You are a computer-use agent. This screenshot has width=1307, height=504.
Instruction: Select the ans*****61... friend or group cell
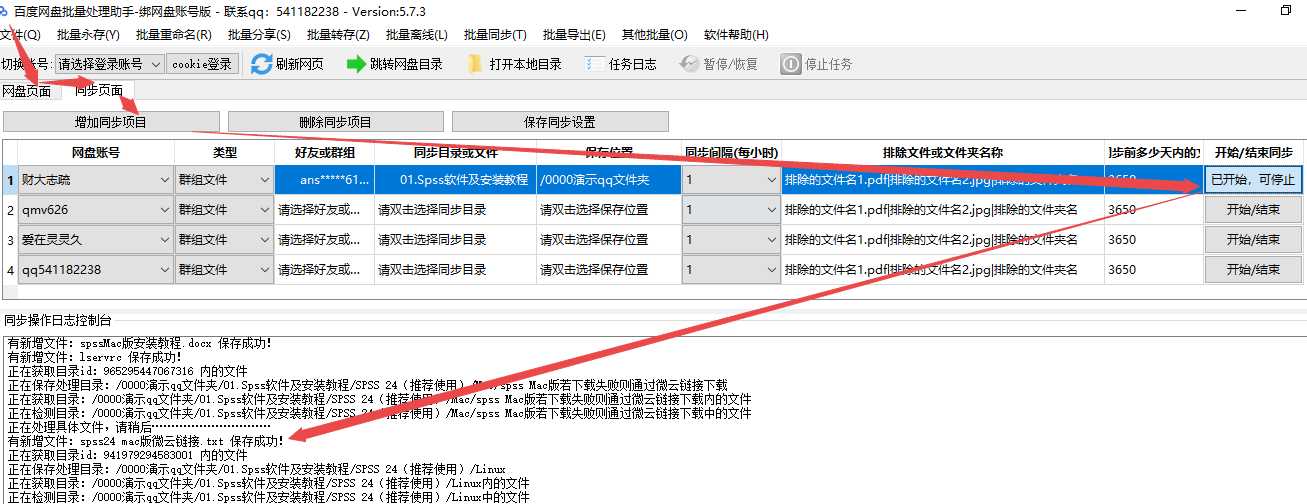(325, 180)
